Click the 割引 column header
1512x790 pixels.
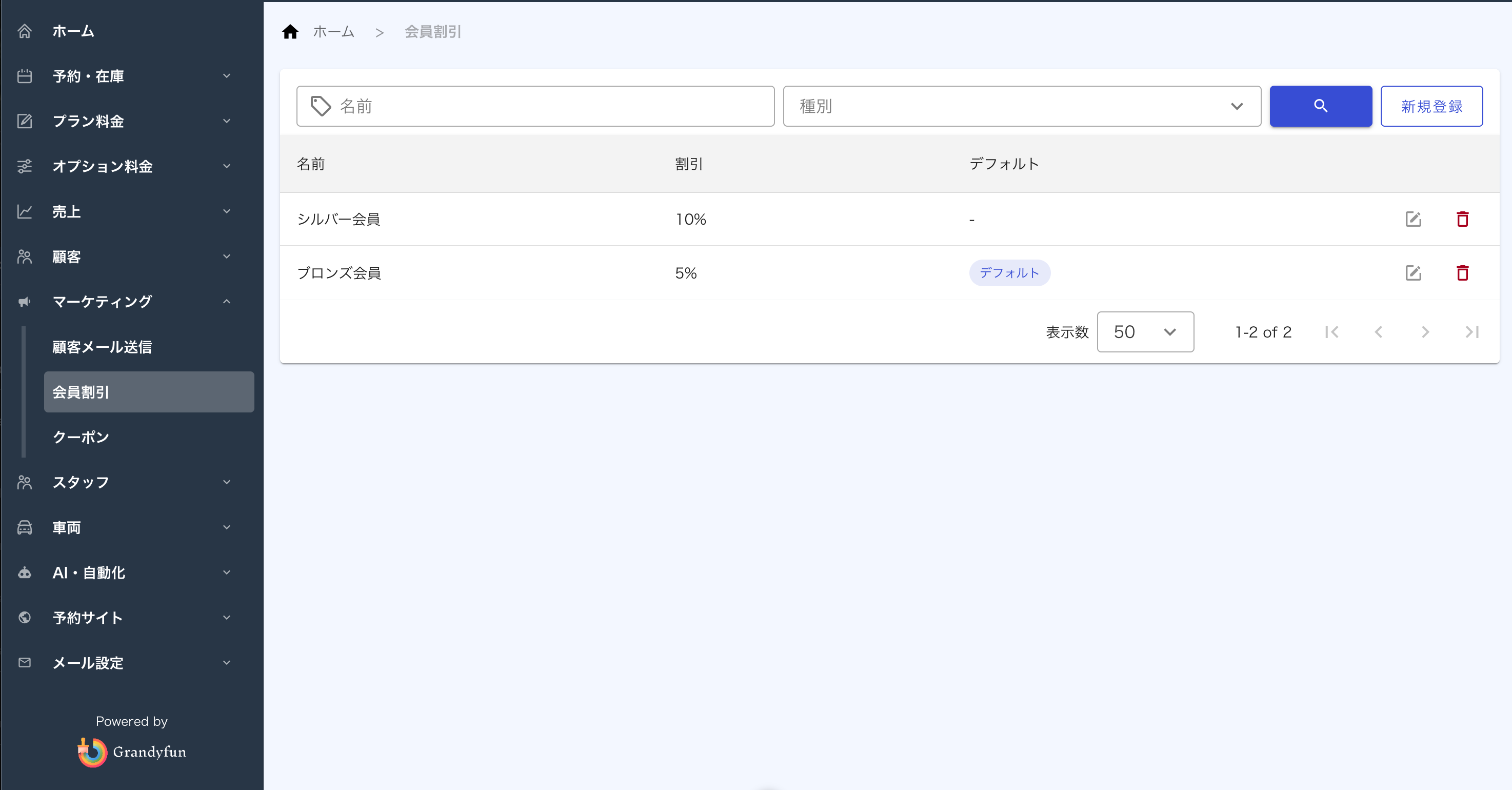(x=689, y=164)
